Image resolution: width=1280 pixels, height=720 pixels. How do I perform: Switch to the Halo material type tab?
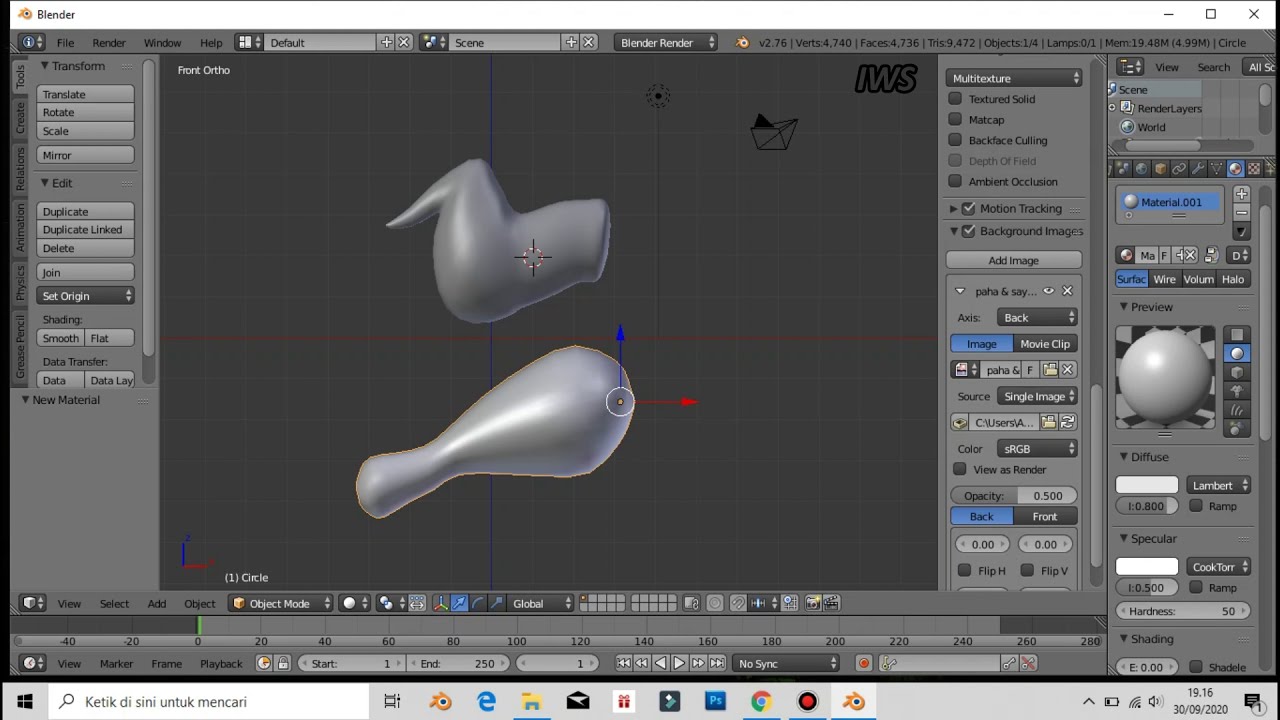(x=1233, y=279)
